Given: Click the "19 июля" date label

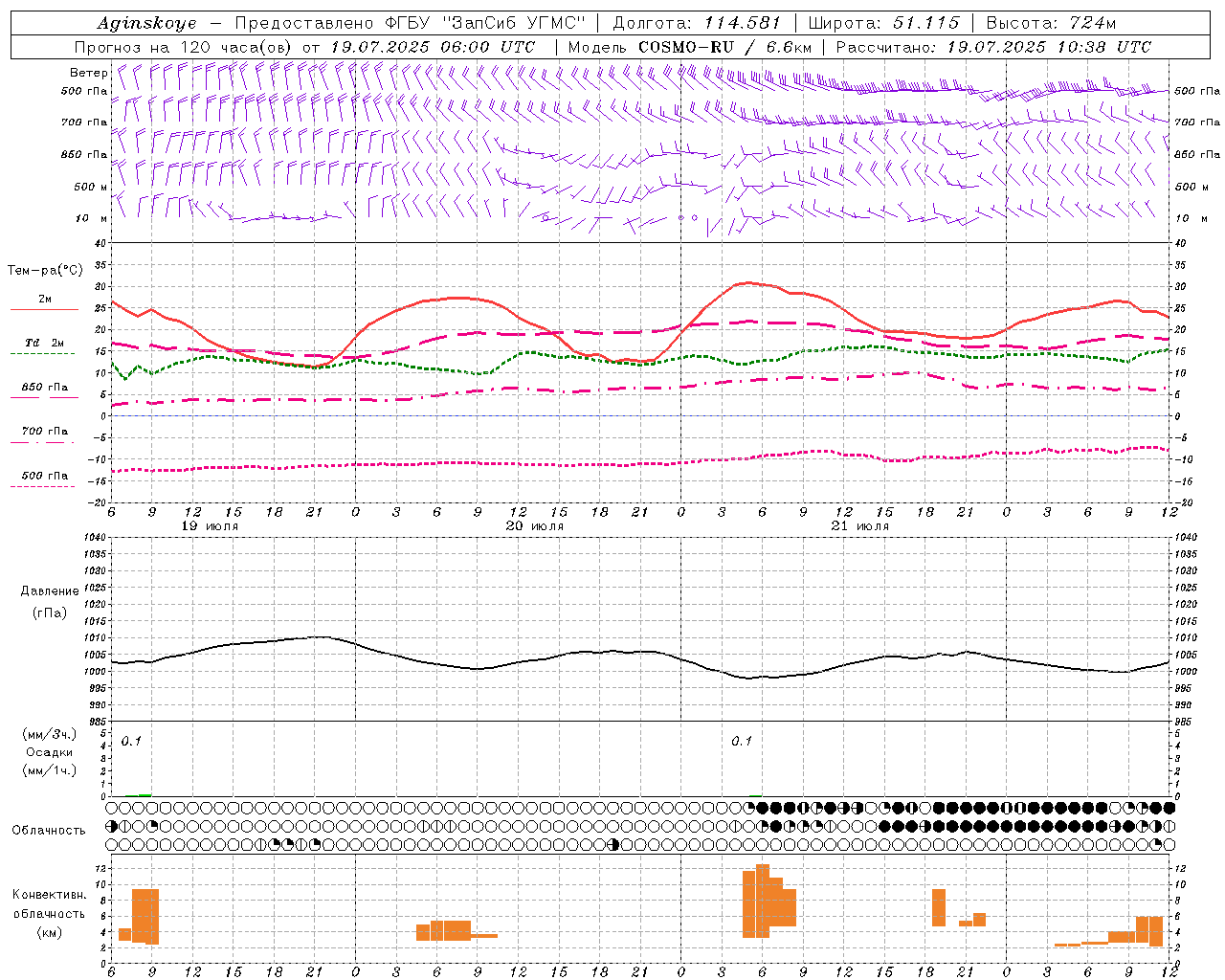Looking at the screenshot, I should click(210, 526).
